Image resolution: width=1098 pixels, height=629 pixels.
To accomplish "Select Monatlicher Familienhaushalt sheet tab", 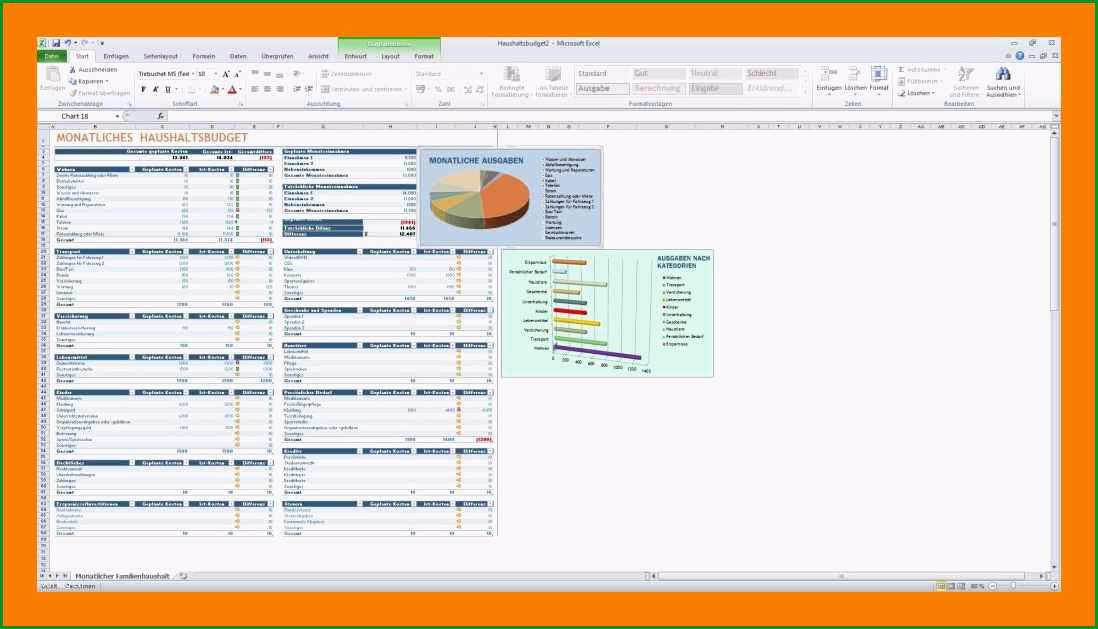I will click(123, 576).
